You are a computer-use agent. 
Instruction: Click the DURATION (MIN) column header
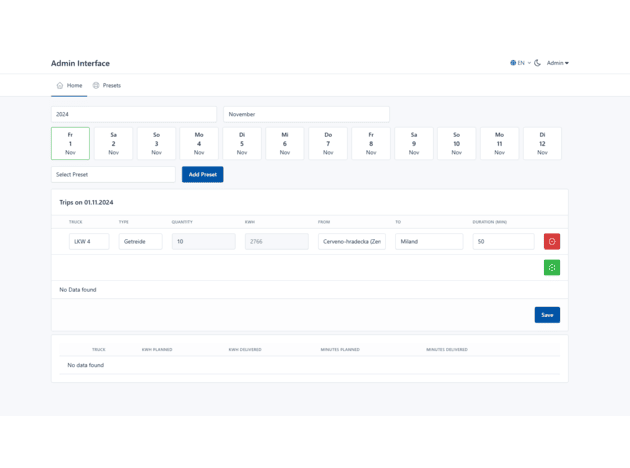(490, 222)
